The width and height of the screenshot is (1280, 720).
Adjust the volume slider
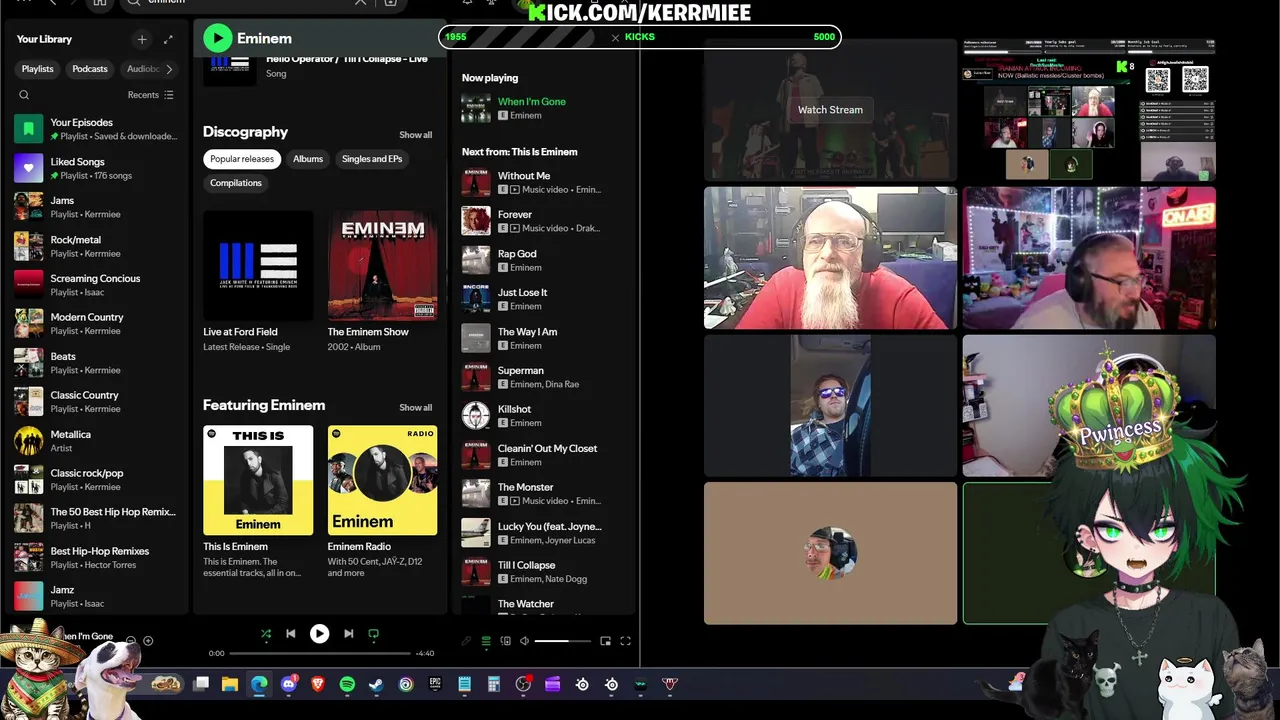coord(563,641)
